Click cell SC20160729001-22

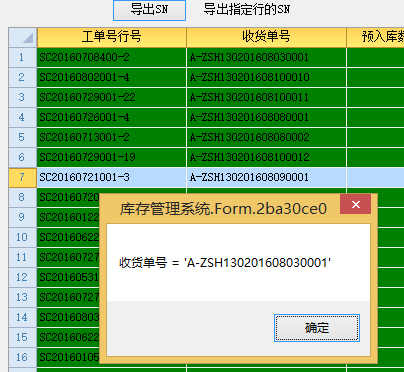coord(112,97)
